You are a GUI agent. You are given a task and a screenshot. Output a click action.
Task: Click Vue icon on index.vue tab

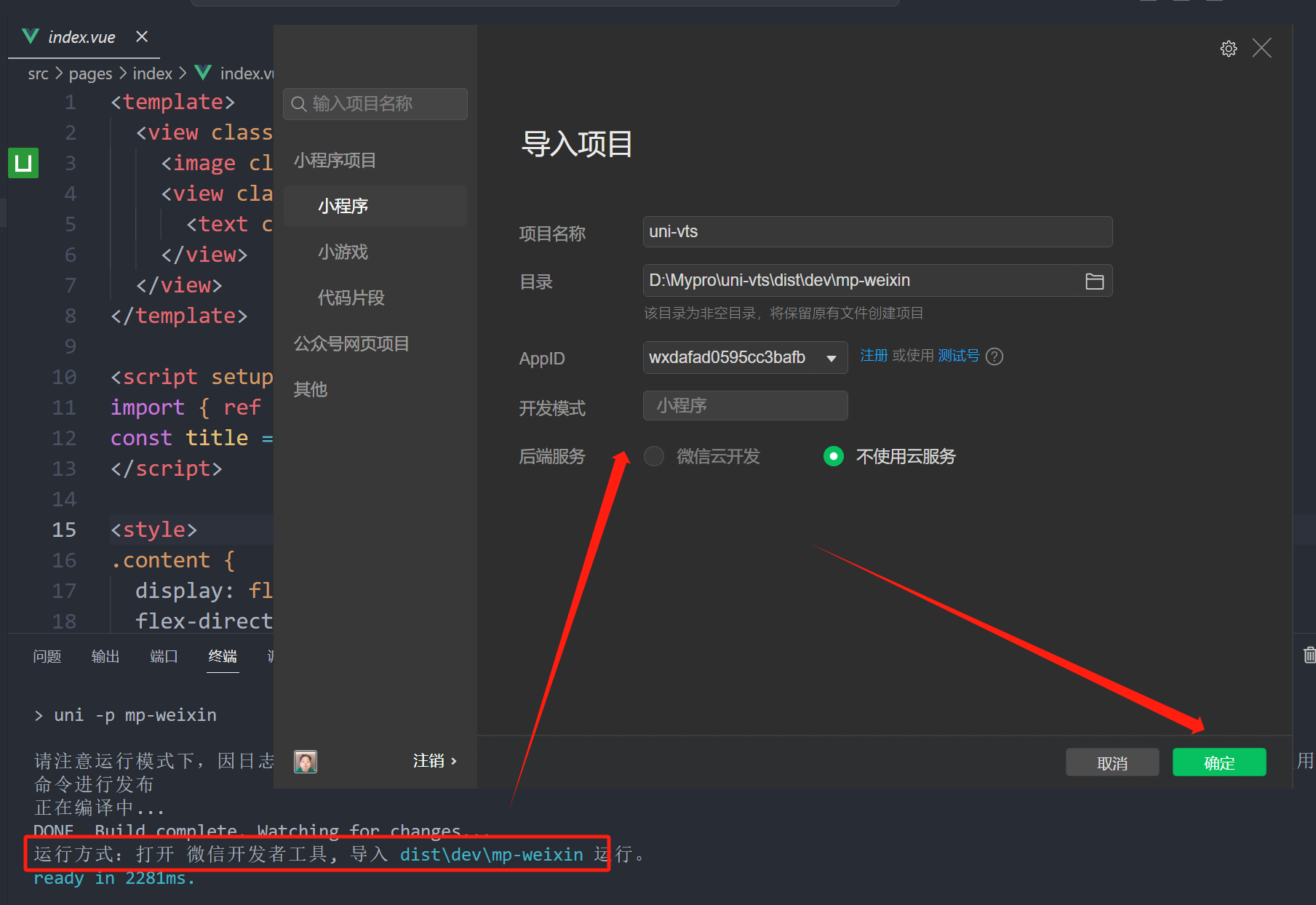click(x=31, y=36)
